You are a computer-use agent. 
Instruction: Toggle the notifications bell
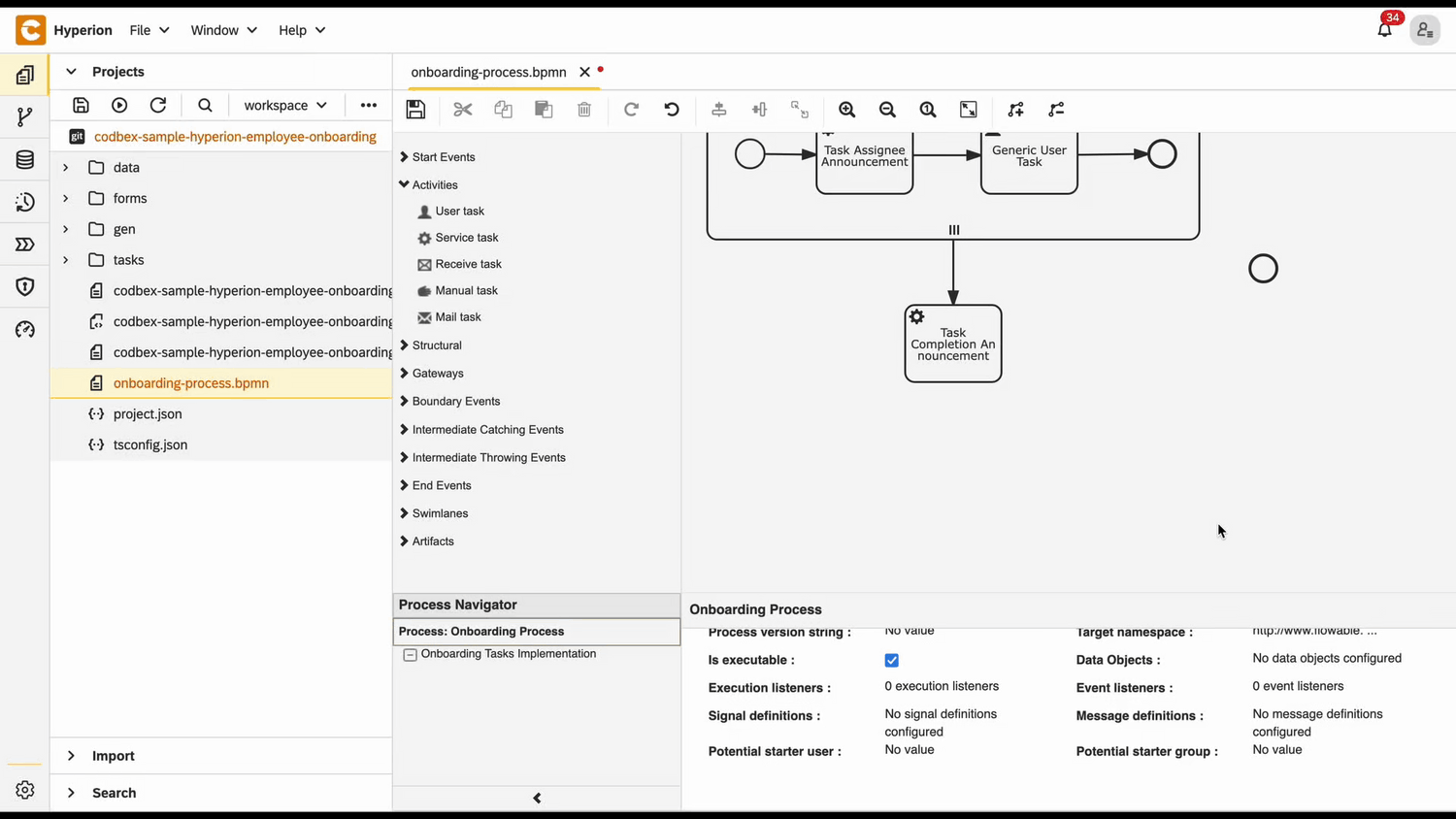point(1385,30)
